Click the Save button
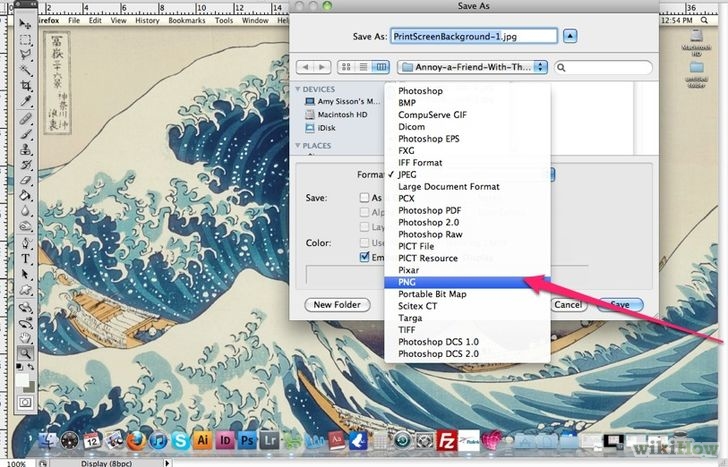Viewport: 728px width, 467px height. tap(620, 305)
